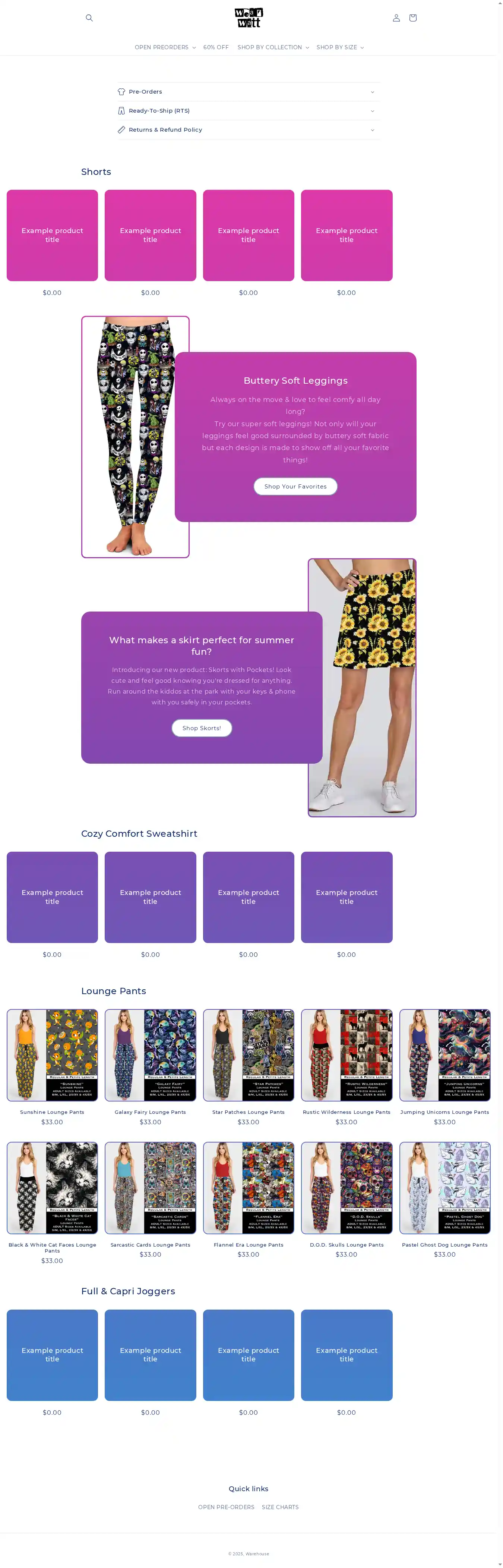503x1568 pixels.
Task: Open the search magnifier icon
Action: pos(89,18)
